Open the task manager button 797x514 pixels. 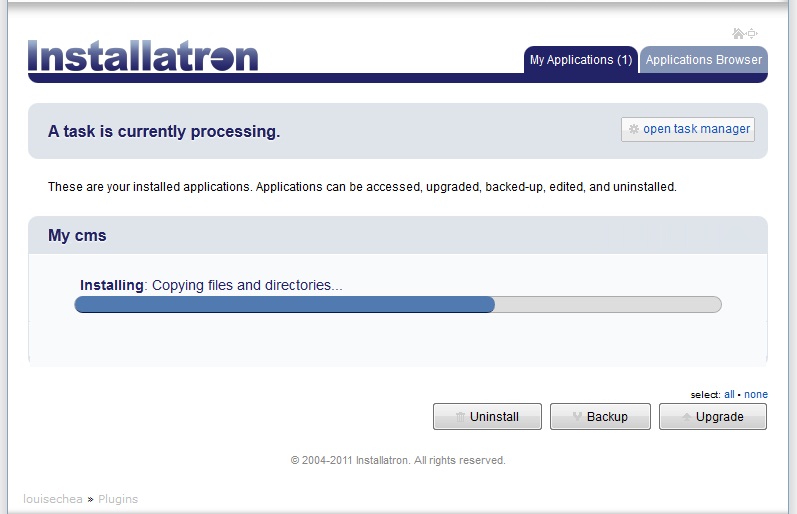pos(688,129)
